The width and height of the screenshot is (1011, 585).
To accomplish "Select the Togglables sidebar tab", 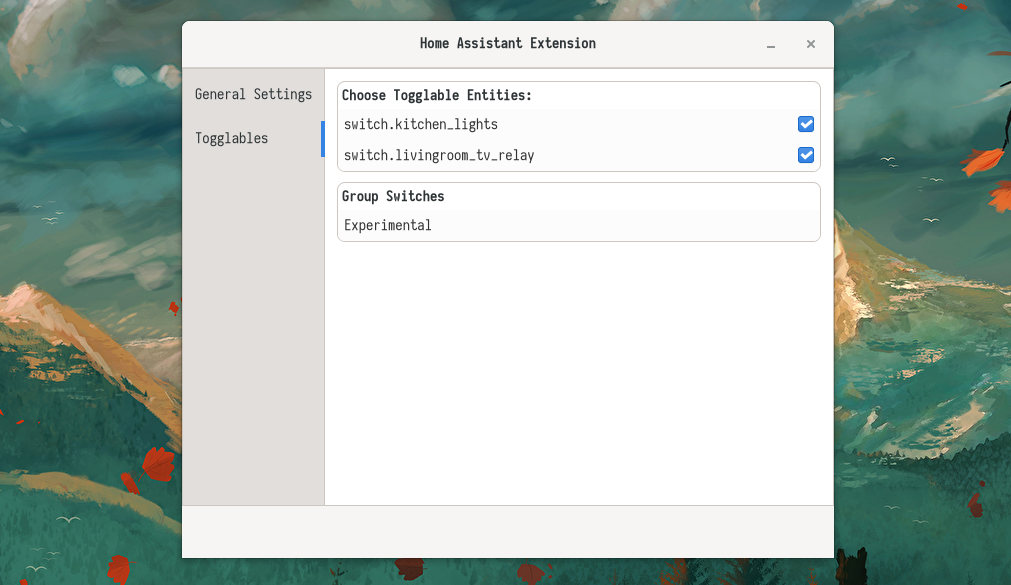I will point(253,138).
